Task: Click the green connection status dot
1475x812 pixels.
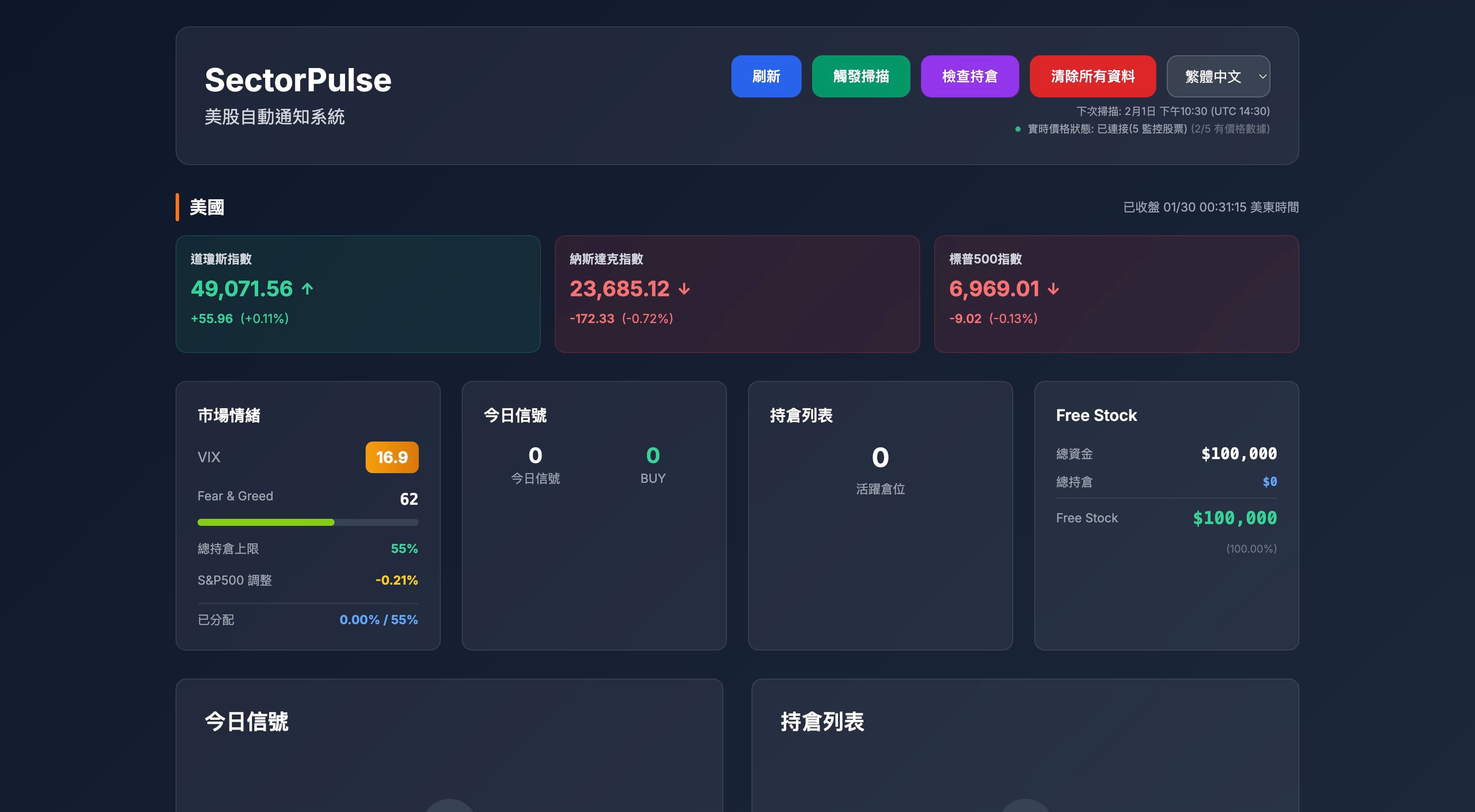Action: (x=1018, y=129)
